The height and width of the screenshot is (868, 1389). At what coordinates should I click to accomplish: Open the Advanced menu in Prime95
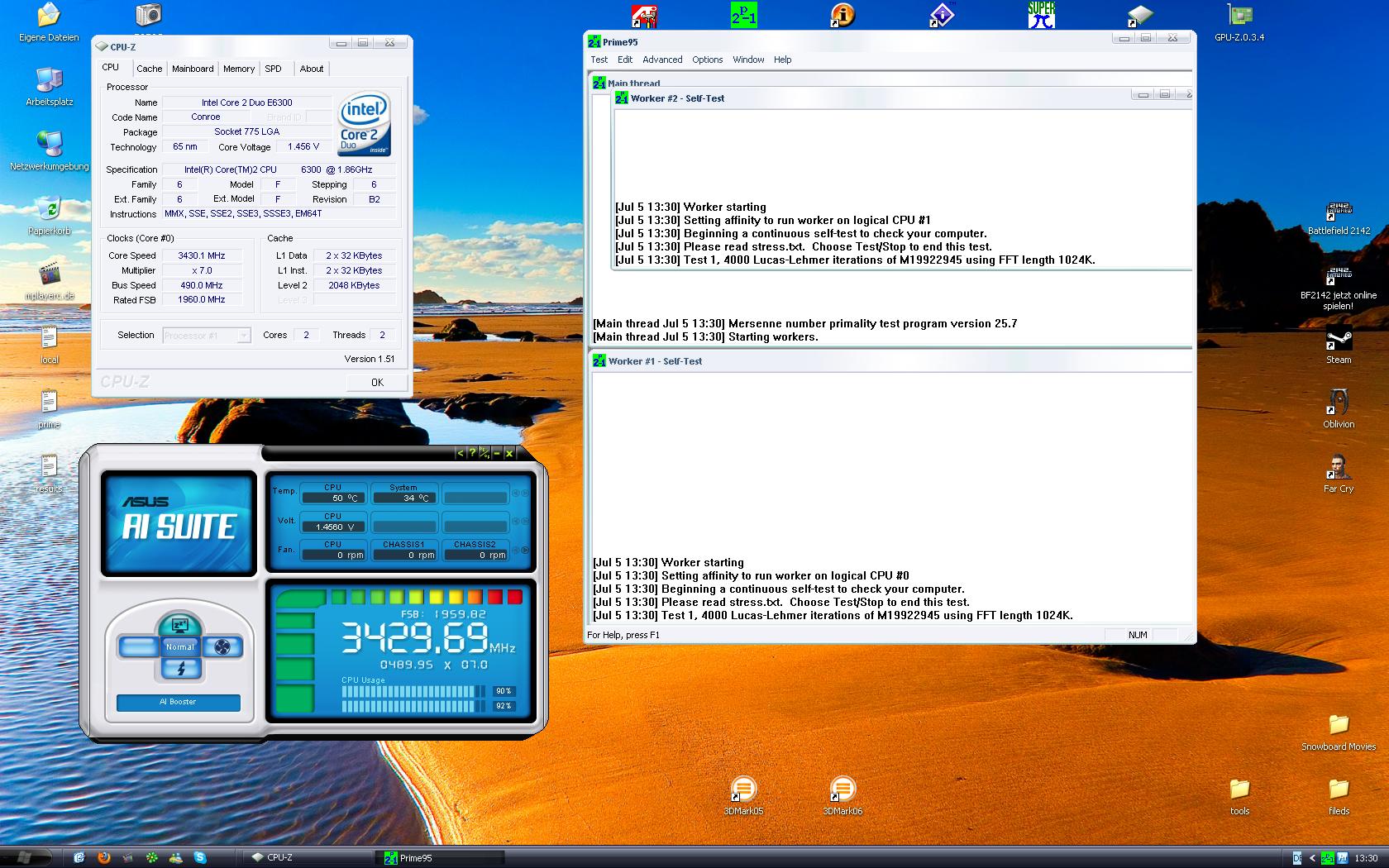pos(662,60)
